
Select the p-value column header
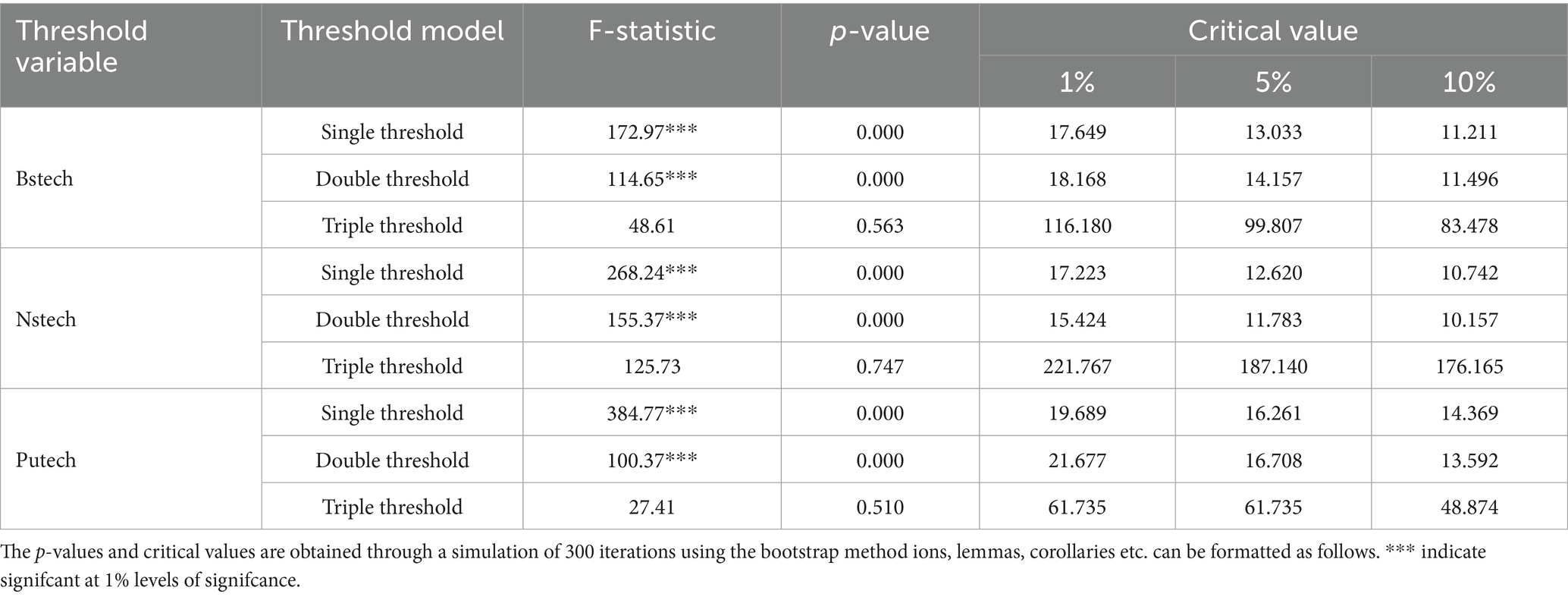point(880,31)
